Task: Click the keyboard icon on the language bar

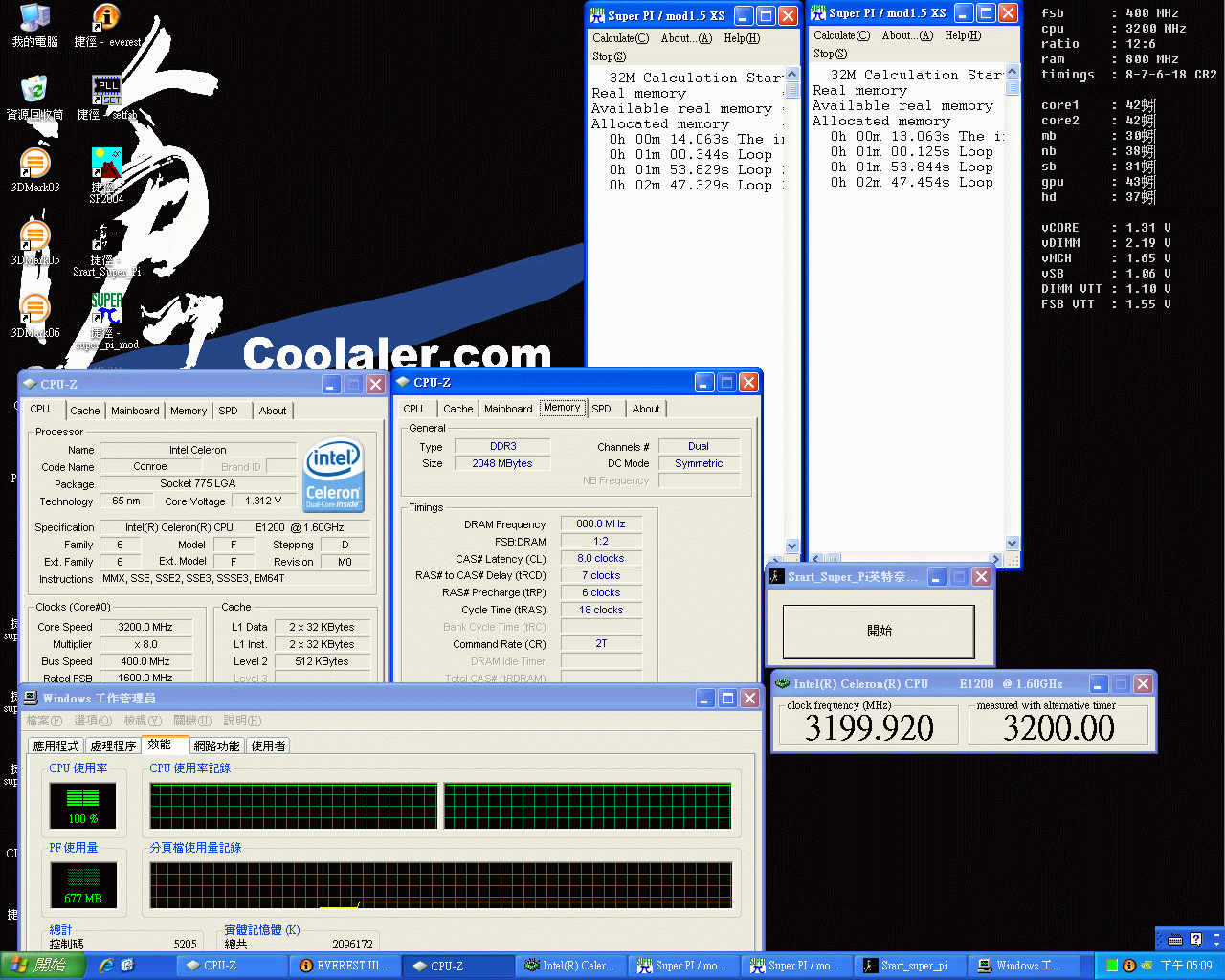Action: point(1175,939)
